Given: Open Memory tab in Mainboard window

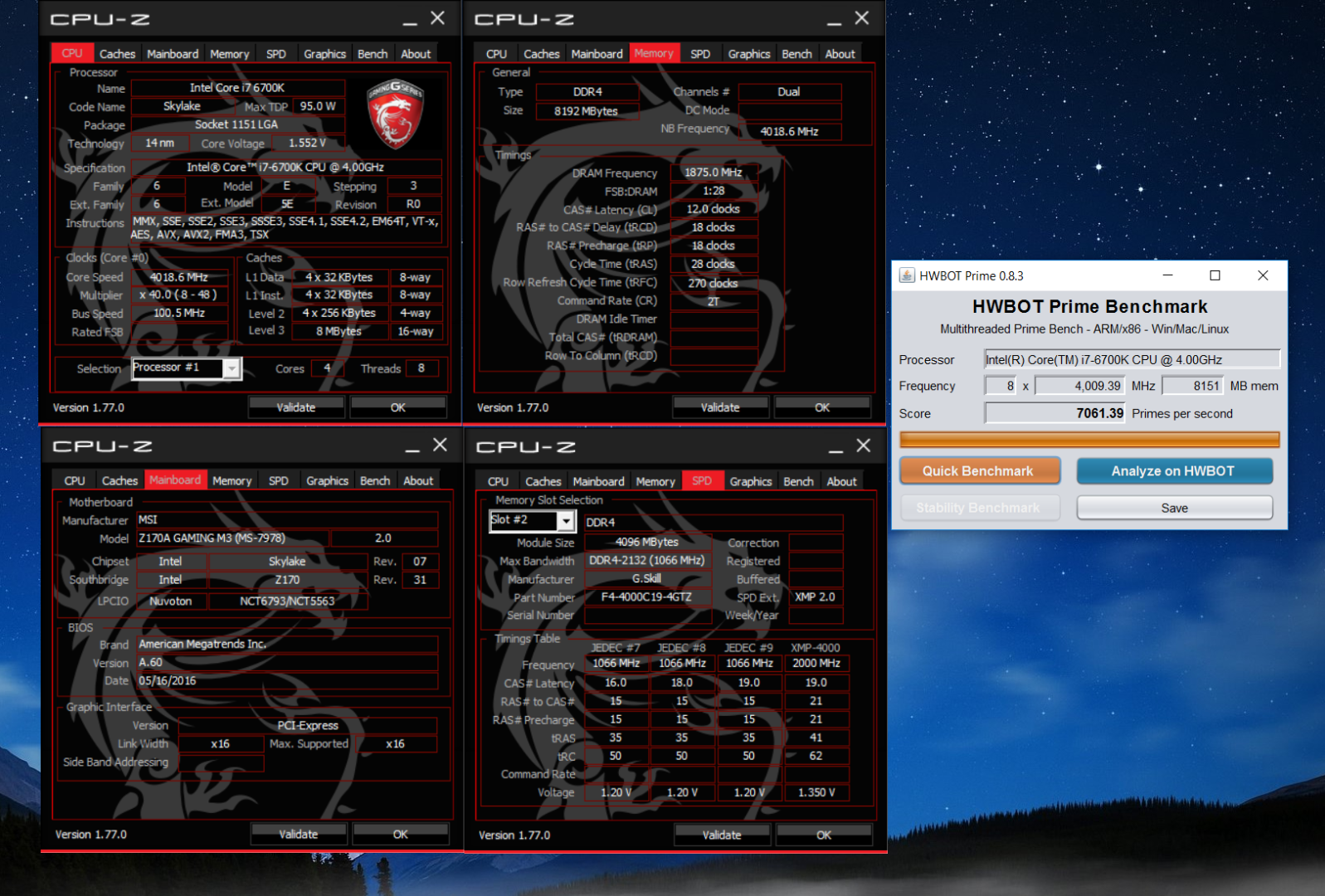Looking at the screenshot, I should click(231, 481).
